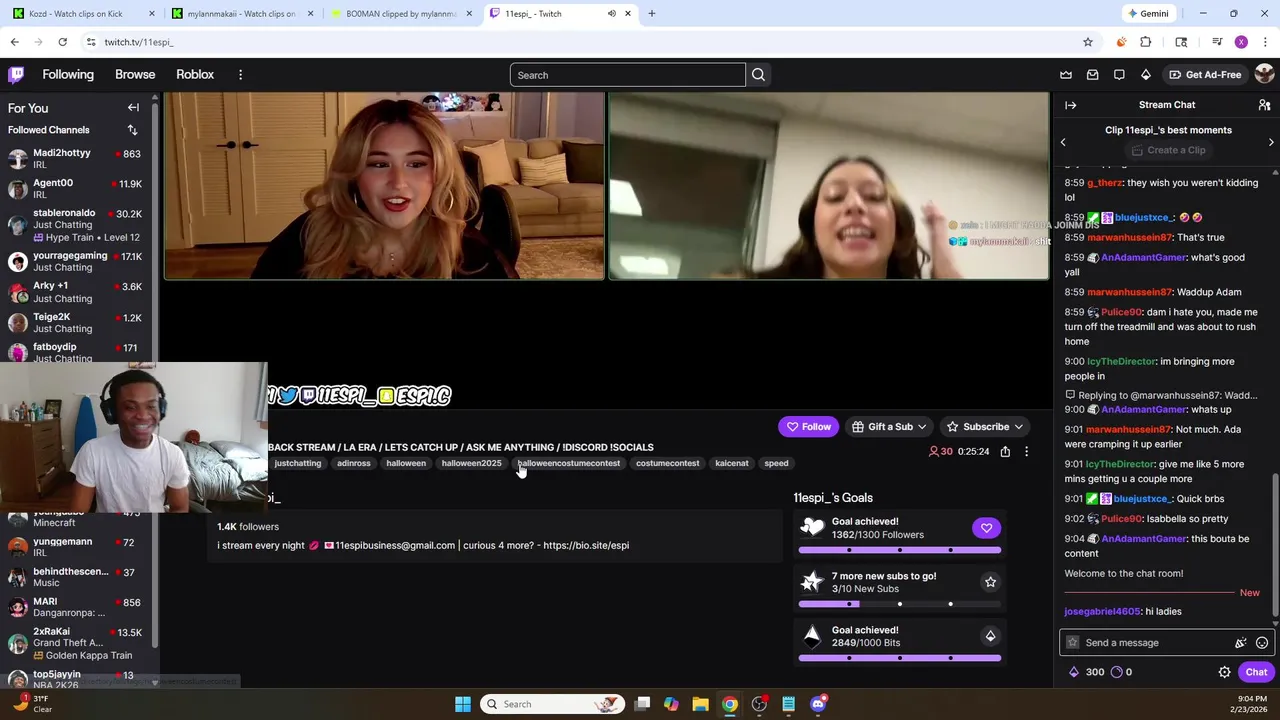The height and width of the screenshot is (720, 1280).
Task: Open a new browser tab
Action: pos(651,14)
